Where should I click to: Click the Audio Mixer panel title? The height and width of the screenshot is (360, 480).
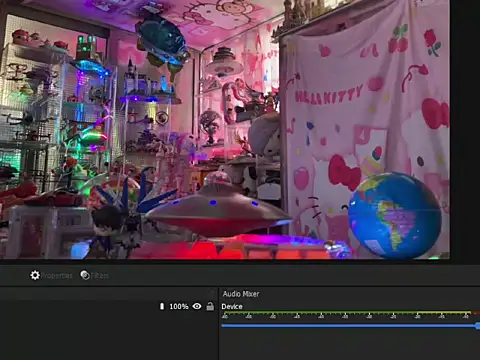pos(241,294)
